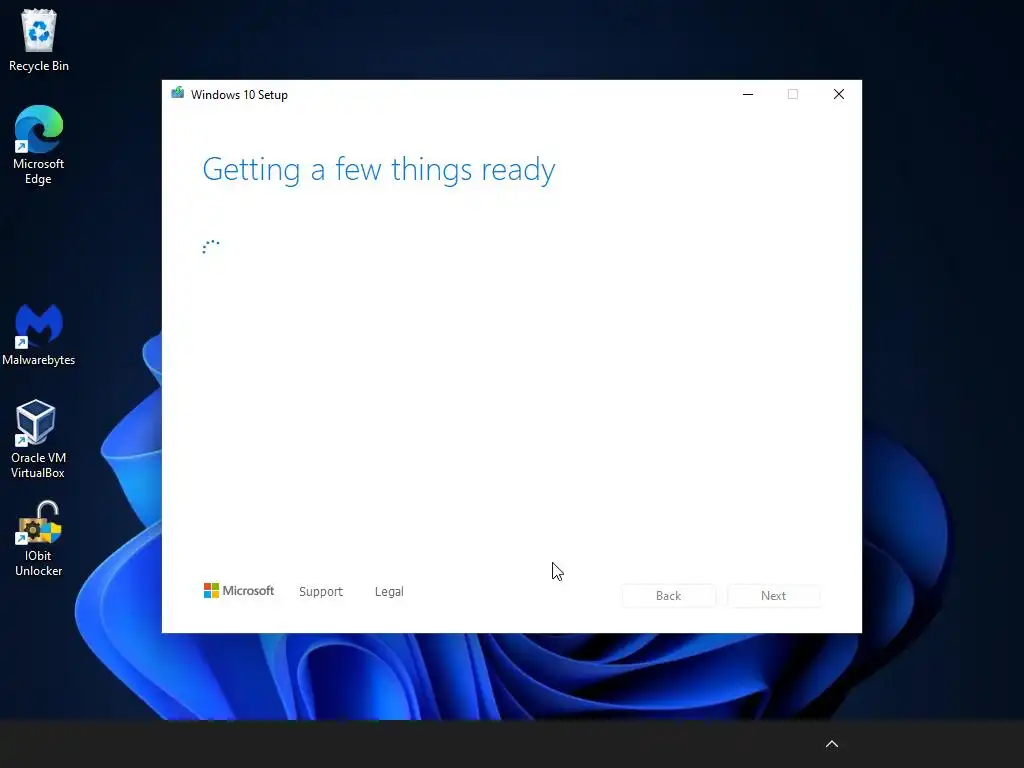The height and width of the screenshot is (768, 1024).
Task: Click the Microsoft logo in Setup
Action: coord(238,591)
